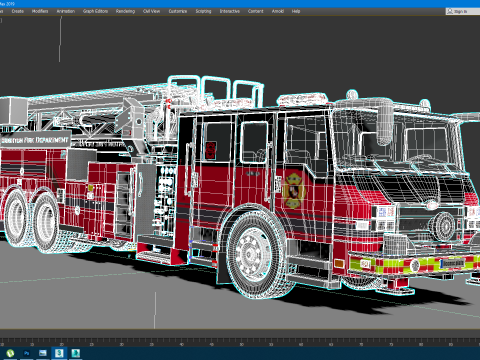The width and height of the screenshot is (480, 360).
Task: Open the Interactive menu
Action: [x=230, y=11]
